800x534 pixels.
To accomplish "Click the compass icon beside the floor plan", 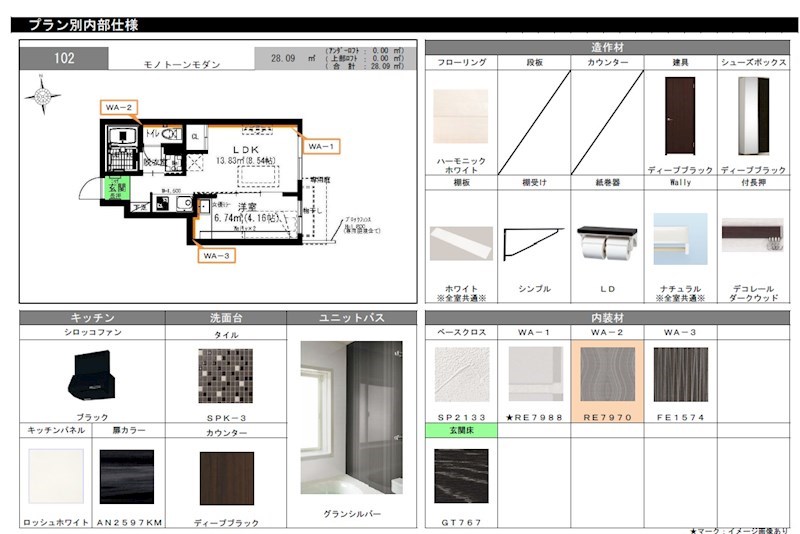I will coord(43,96).
